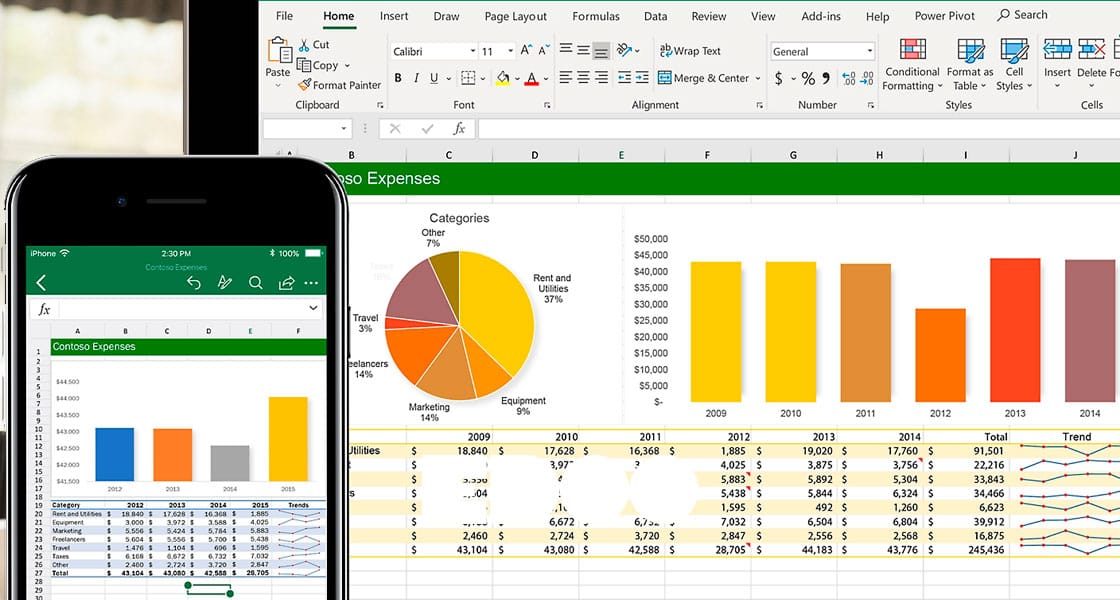
Task: Click the Insert Function fx icon on desktop
Action: pyautogui.click(x=459, y=129)
